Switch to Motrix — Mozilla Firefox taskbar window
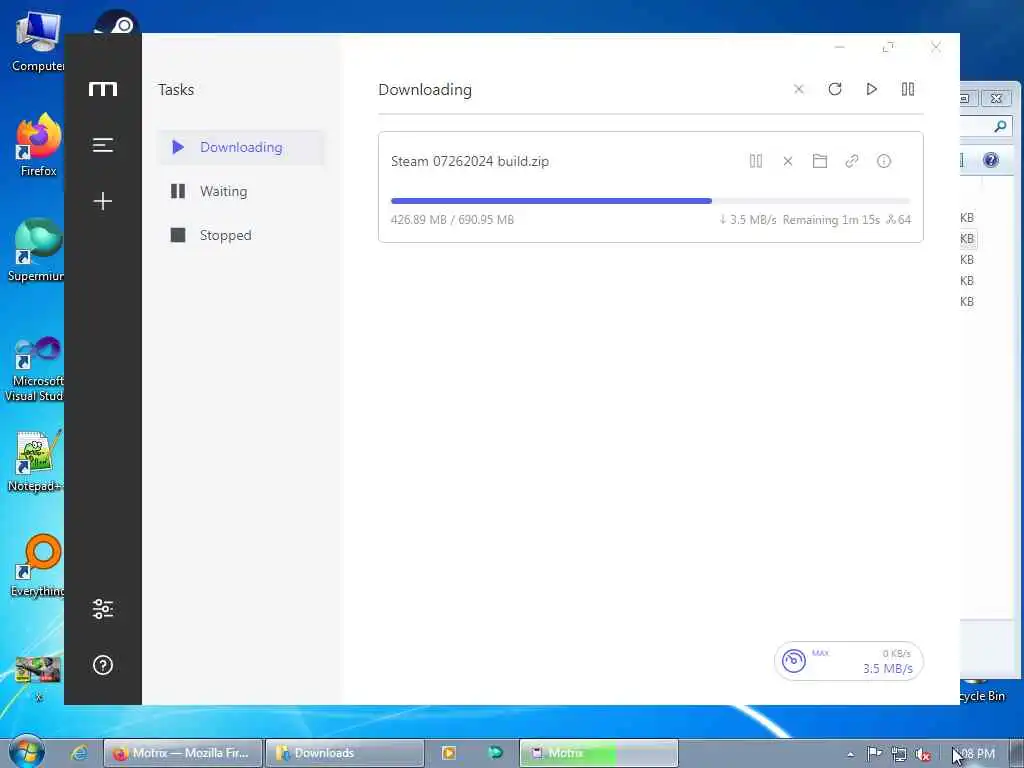This screenshot has width=1024, height=768. [183, 753]
